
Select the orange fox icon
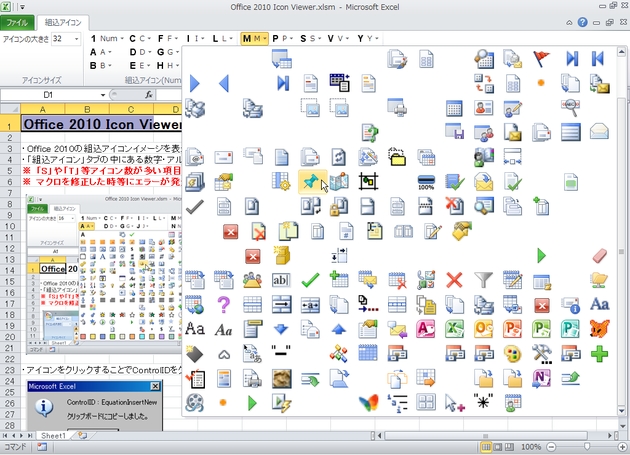pyautogui.click(x=599, y=329)
